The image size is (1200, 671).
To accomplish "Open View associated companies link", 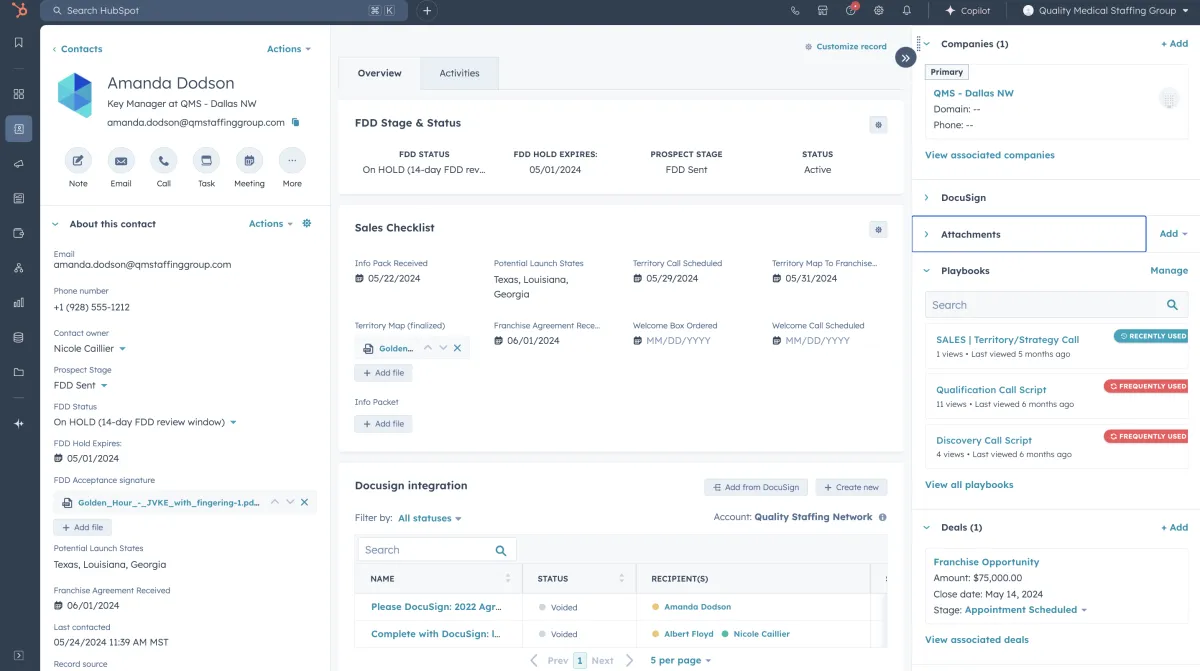I will tap(990, 155).
